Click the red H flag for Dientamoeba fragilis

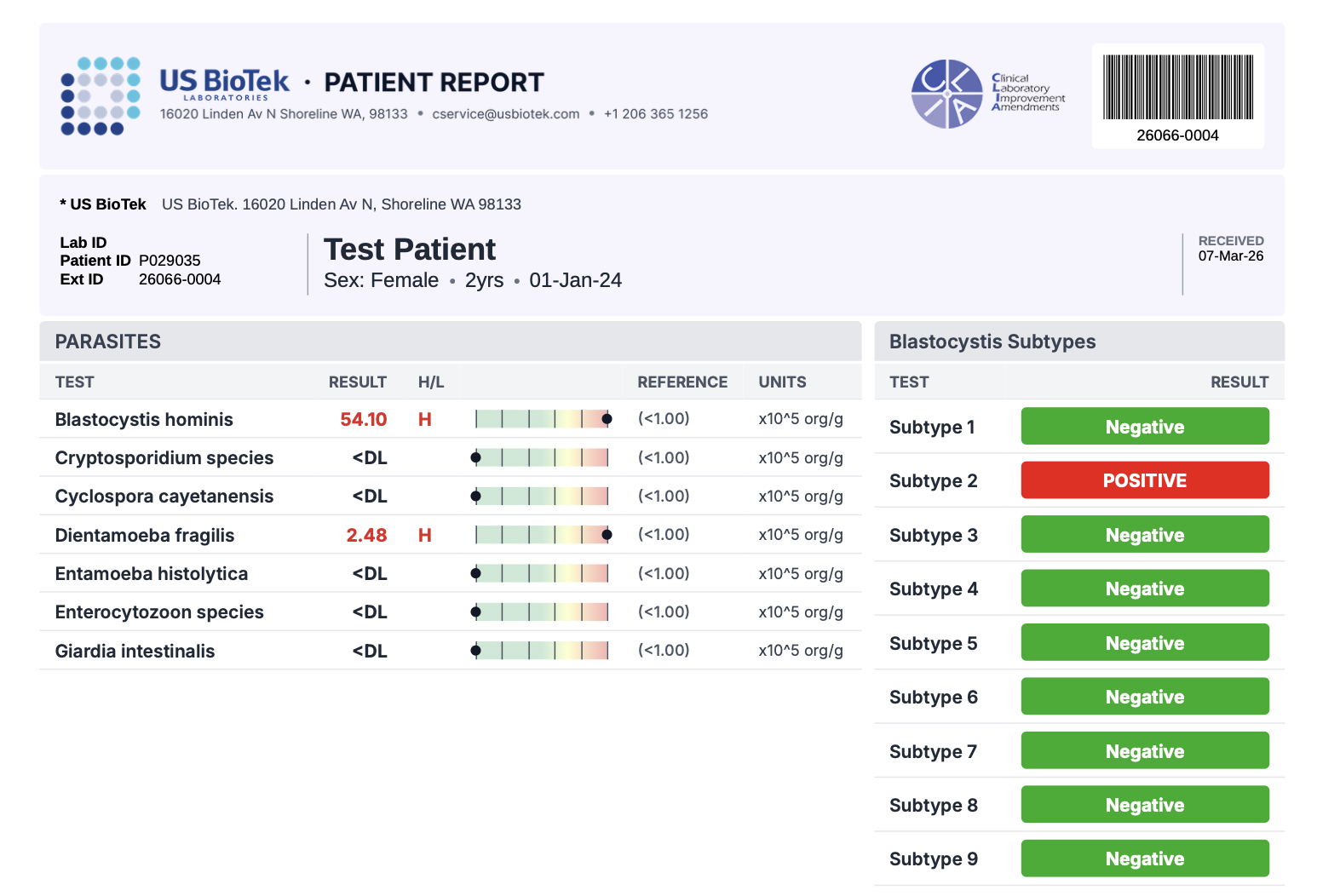pyautogui.click(x=424, y=536)
